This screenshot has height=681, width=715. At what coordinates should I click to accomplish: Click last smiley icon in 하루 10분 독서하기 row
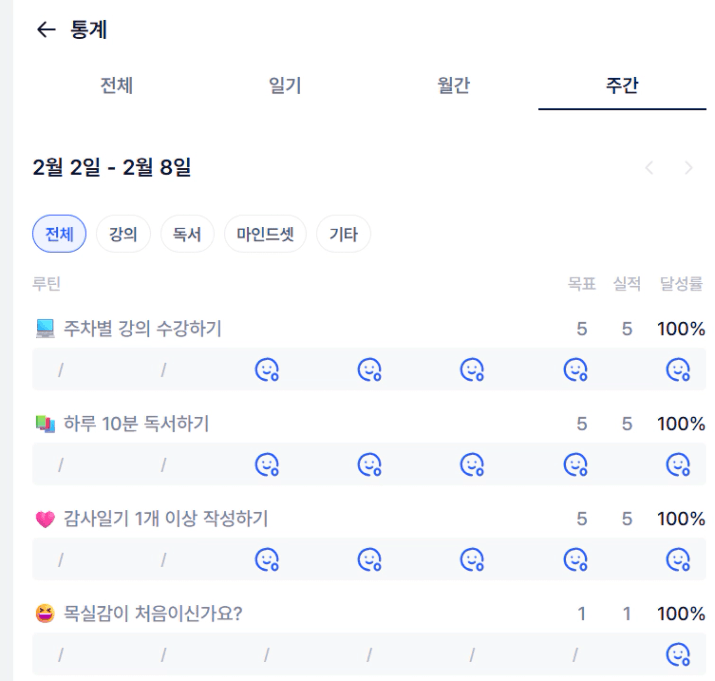(678, 465)
